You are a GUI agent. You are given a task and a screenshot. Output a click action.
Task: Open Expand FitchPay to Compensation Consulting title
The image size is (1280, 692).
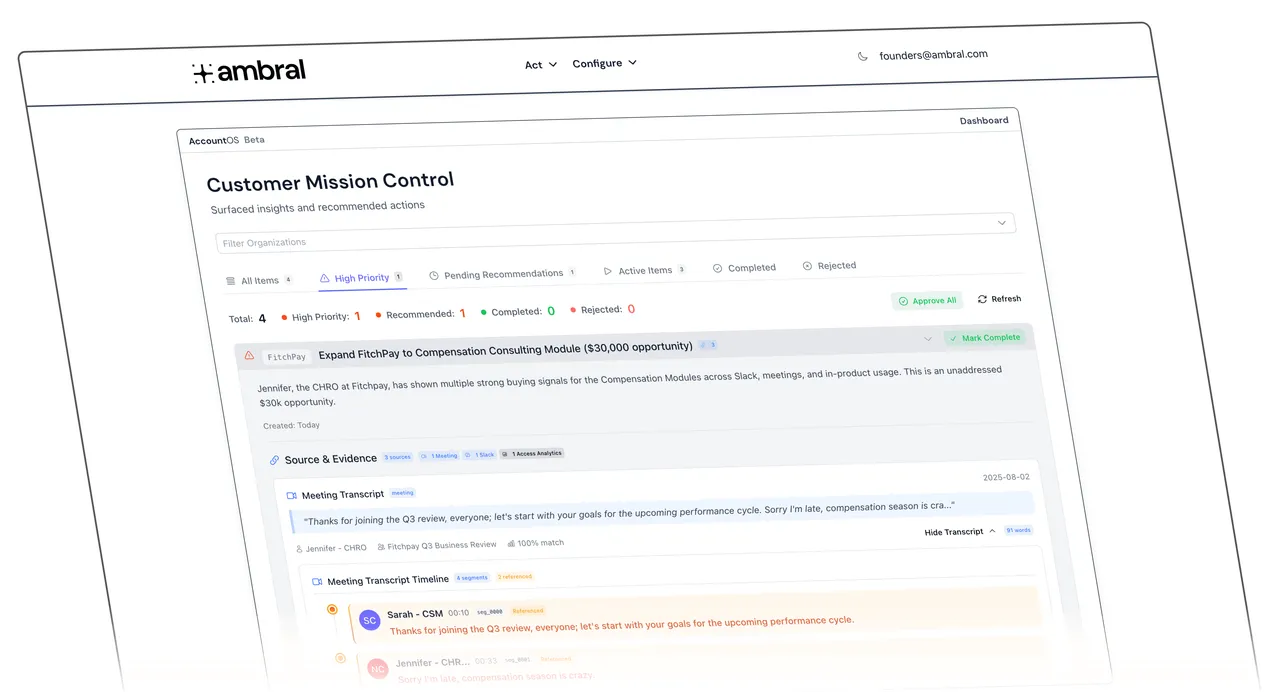(505, 351)
